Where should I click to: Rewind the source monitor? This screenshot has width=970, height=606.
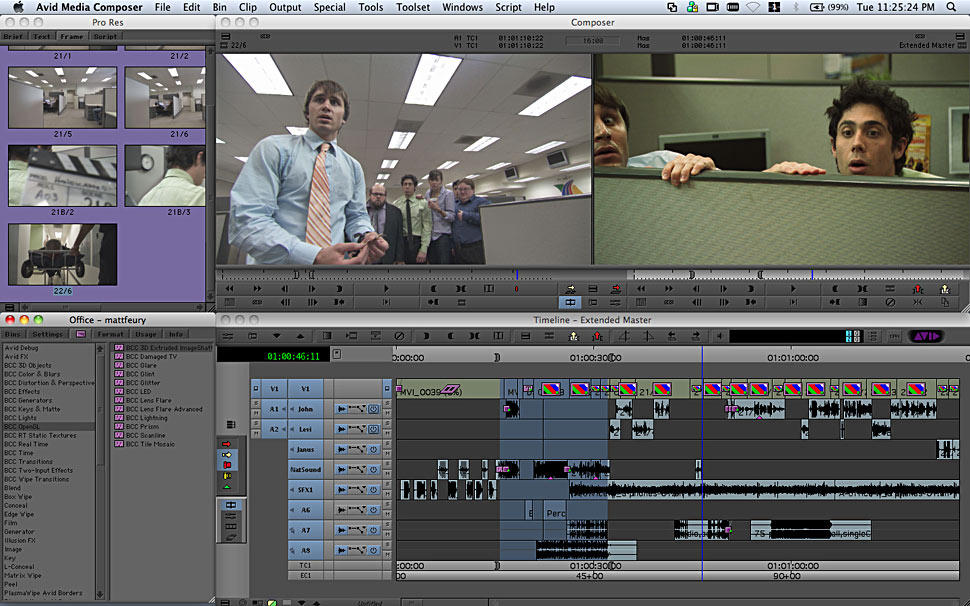[230, 289]
